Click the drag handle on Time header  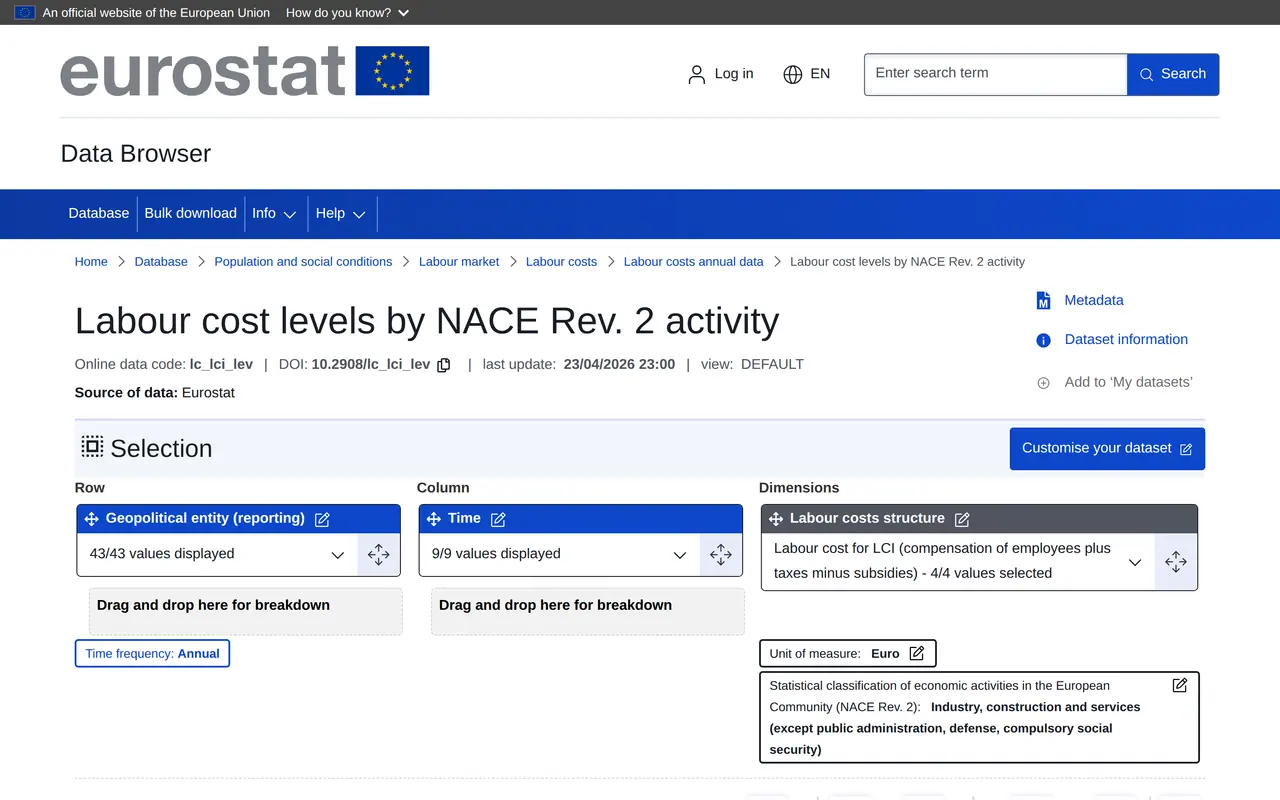tap(433, 519)
